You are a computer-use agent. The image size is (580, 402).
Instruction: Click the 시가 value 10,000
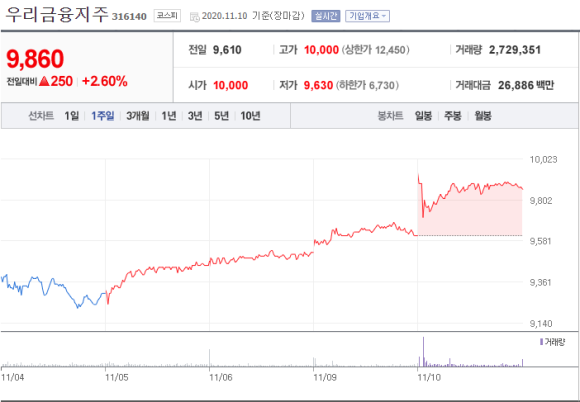click(230, 85)
